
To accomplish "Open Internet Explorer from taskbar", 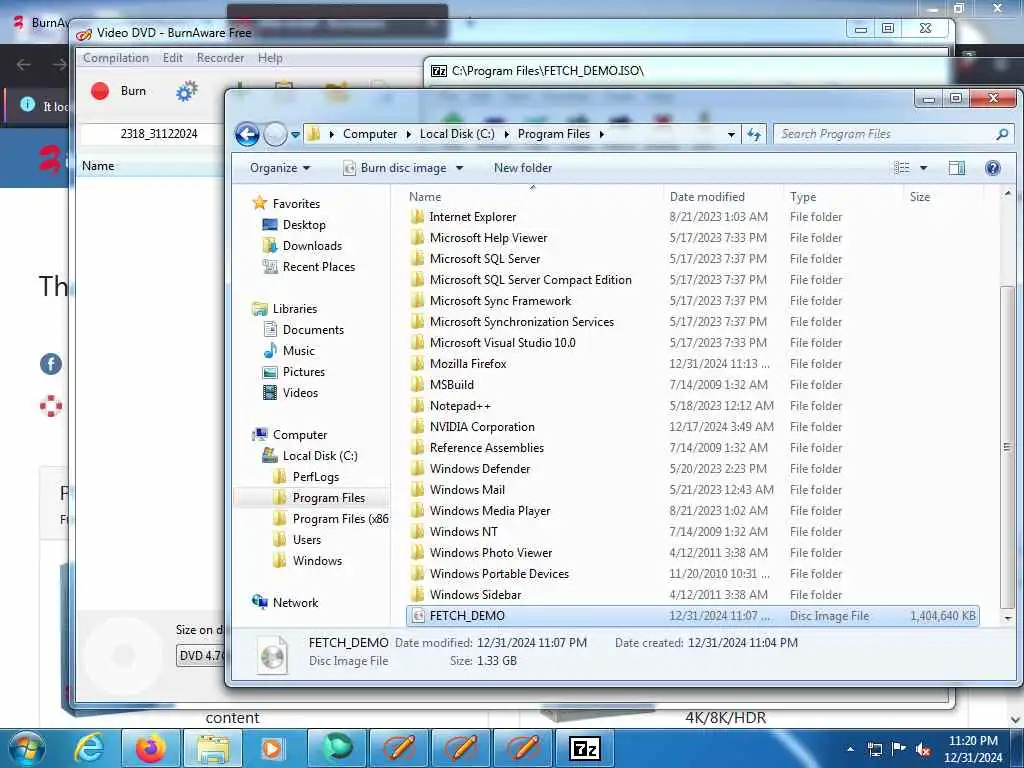I will (x=89, y=748).
